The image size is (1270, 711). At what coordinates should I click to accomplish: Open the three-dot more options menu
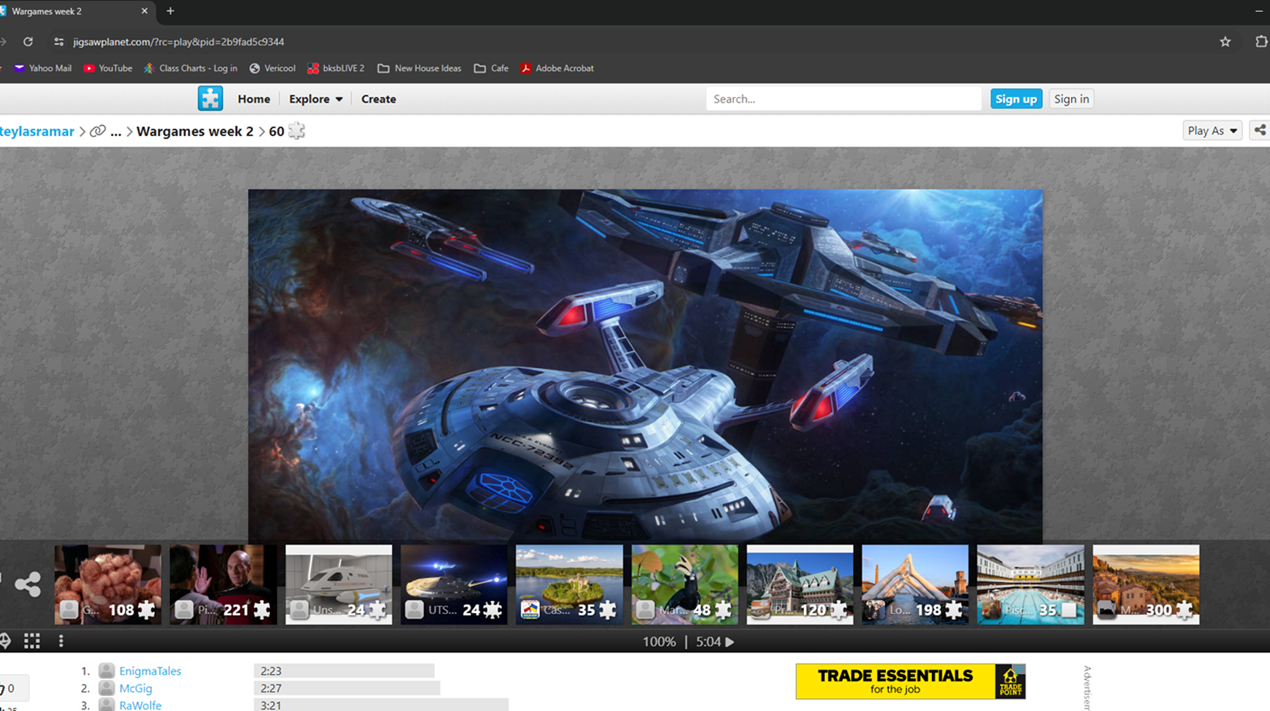click(61, 641)
